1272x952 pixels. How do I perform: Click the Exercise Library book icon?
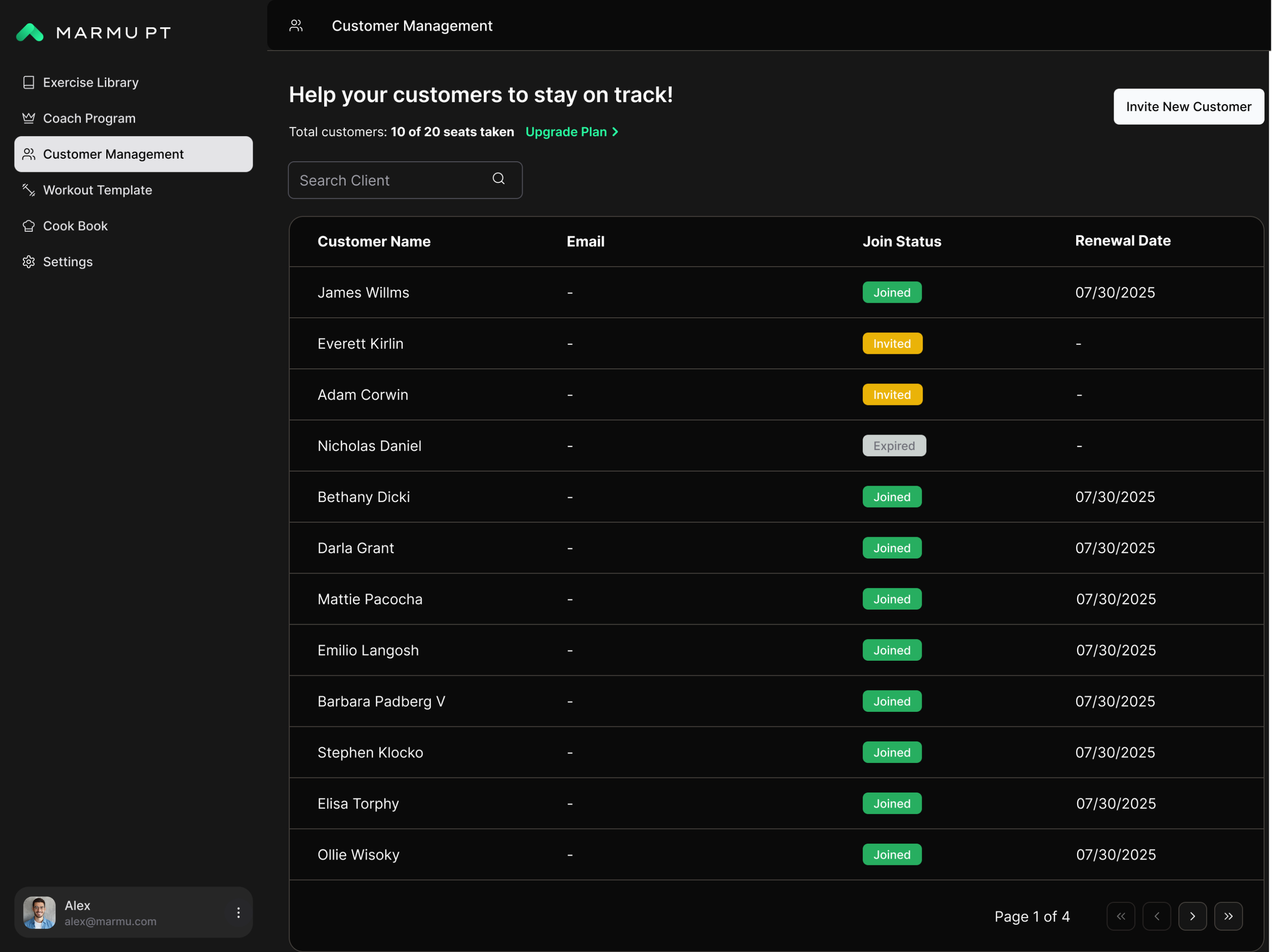pyautogui.click(x=28, y=82)
